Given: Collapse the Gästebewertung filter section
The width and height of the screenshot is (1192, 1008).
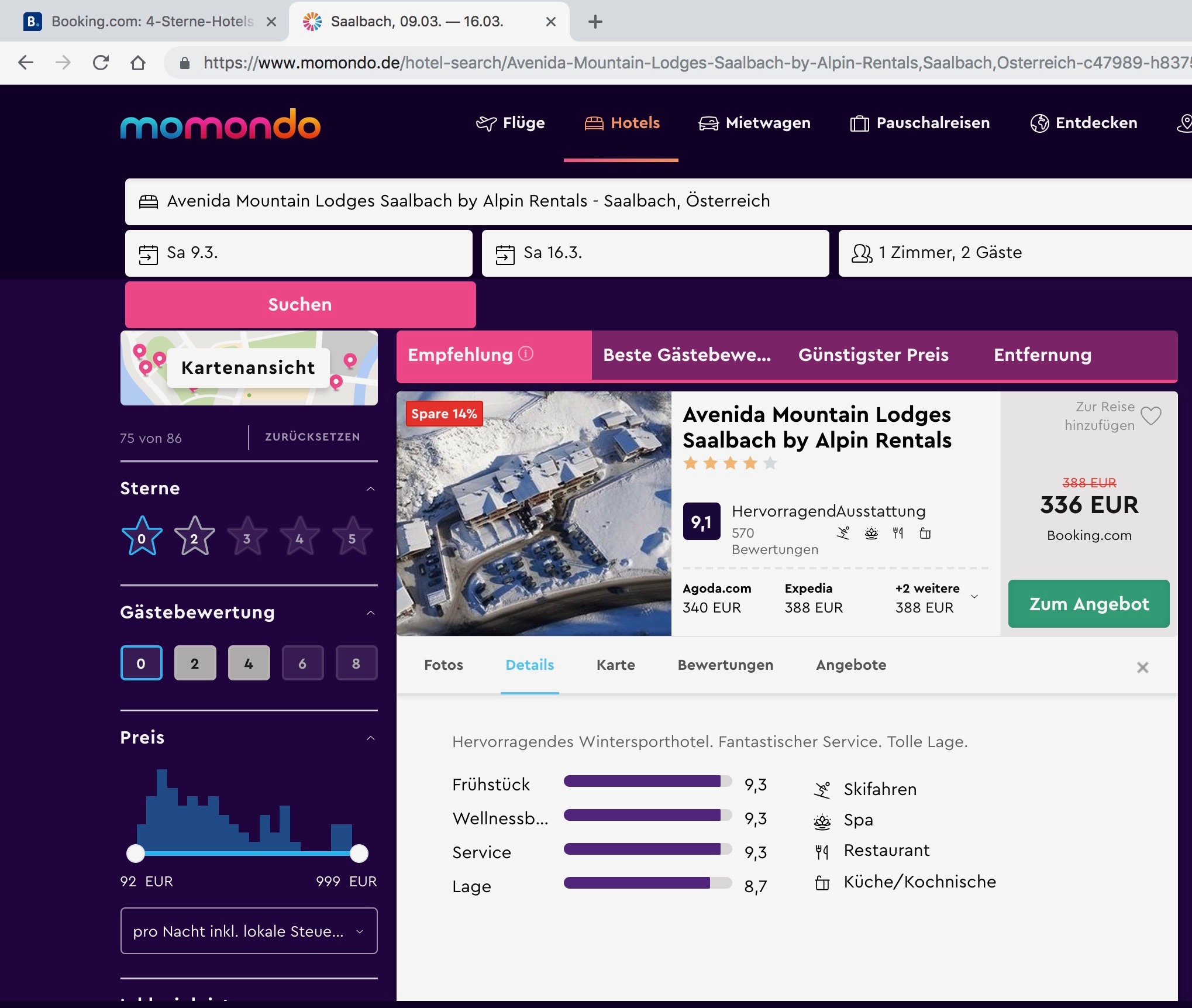Looking at the screenshot, I should (x=370, y=613).
